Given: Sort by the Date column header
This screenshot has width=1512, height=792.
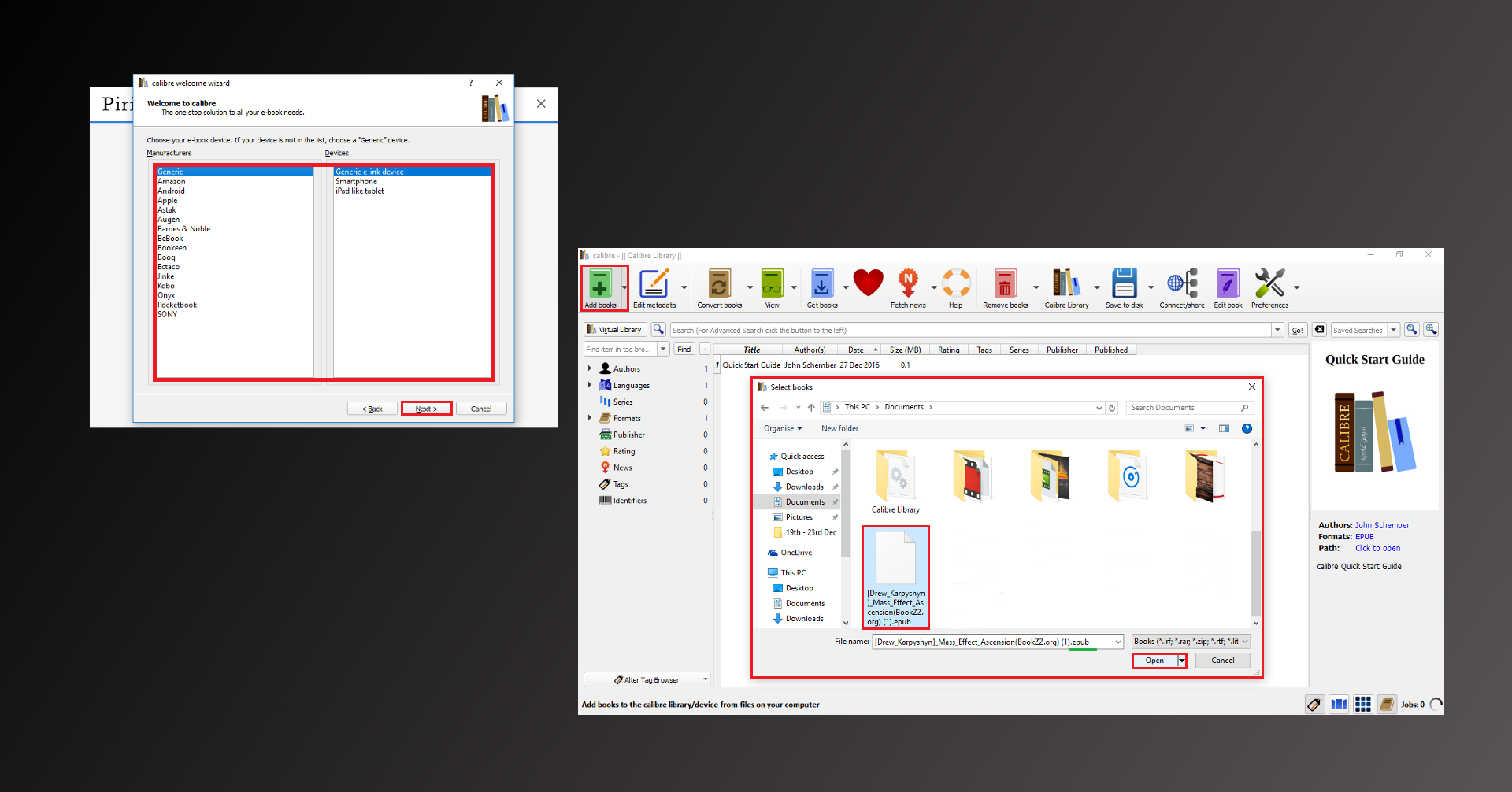Looking at the screenshot, I should [x=858, y=350].
